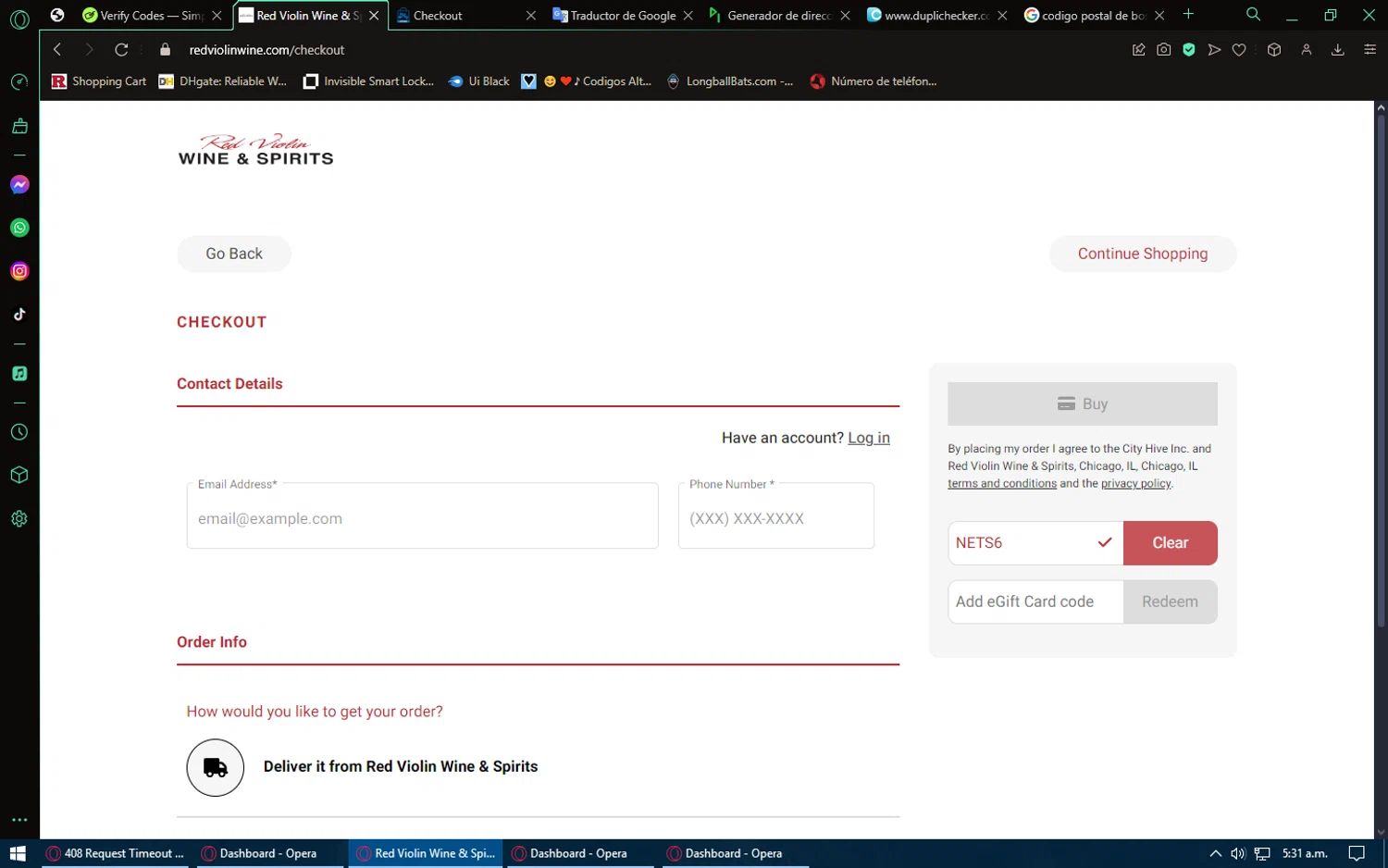Click the Opera menu logo
The image size is (1388, 868).
[x=19, y=19]
